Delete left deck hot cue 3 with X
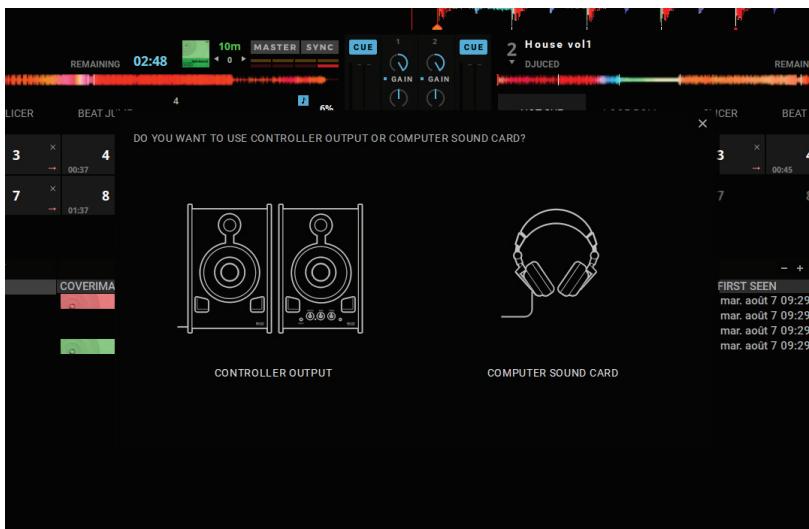Viewport: 809px width, 529px height. click(x=53, y=148)
